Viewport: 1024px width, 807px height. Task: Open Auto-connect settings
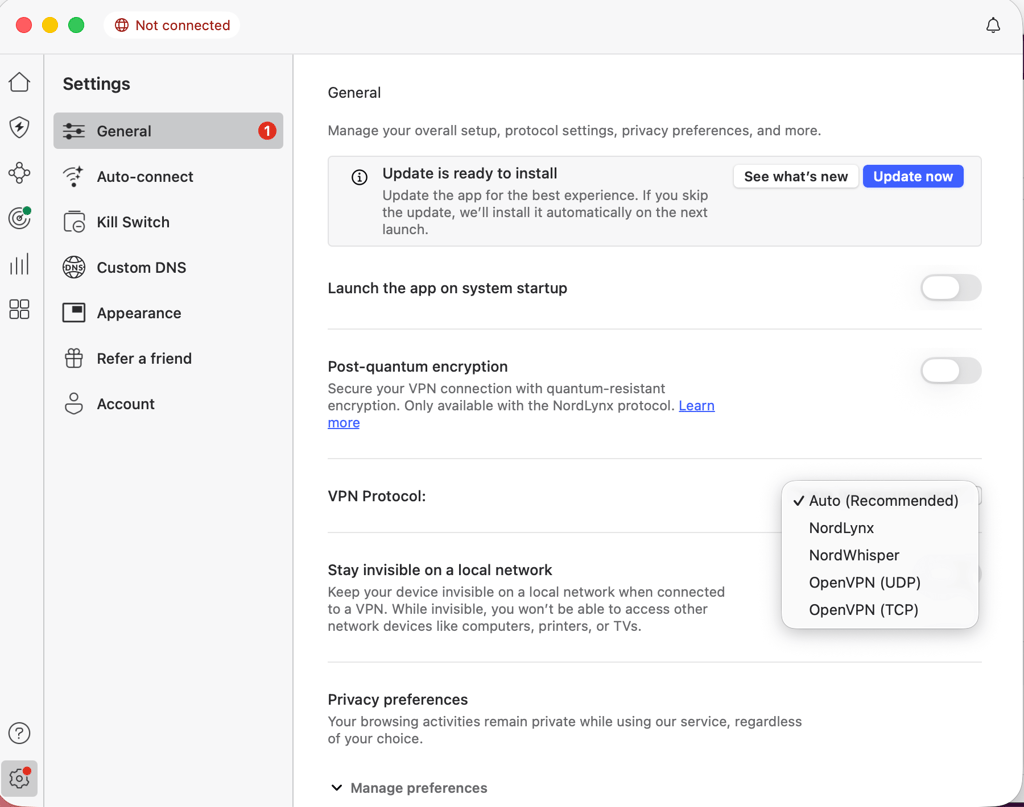(x=168, y=176)
